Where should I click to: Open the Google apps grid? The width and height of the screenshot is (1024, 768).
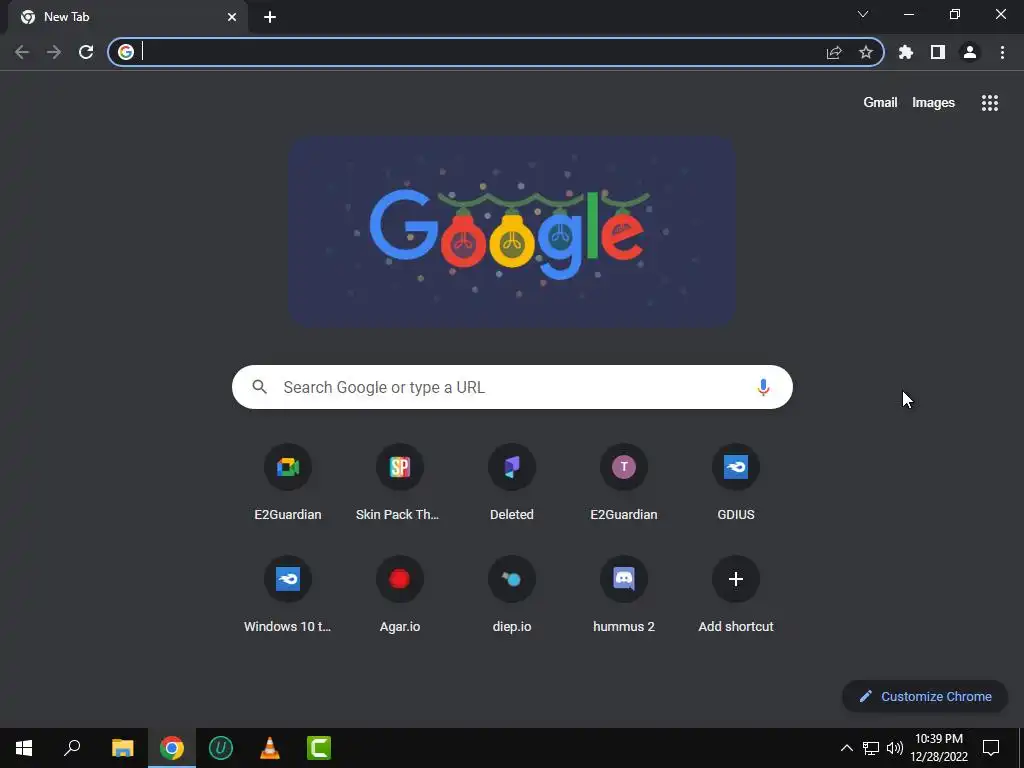(990, 103)
